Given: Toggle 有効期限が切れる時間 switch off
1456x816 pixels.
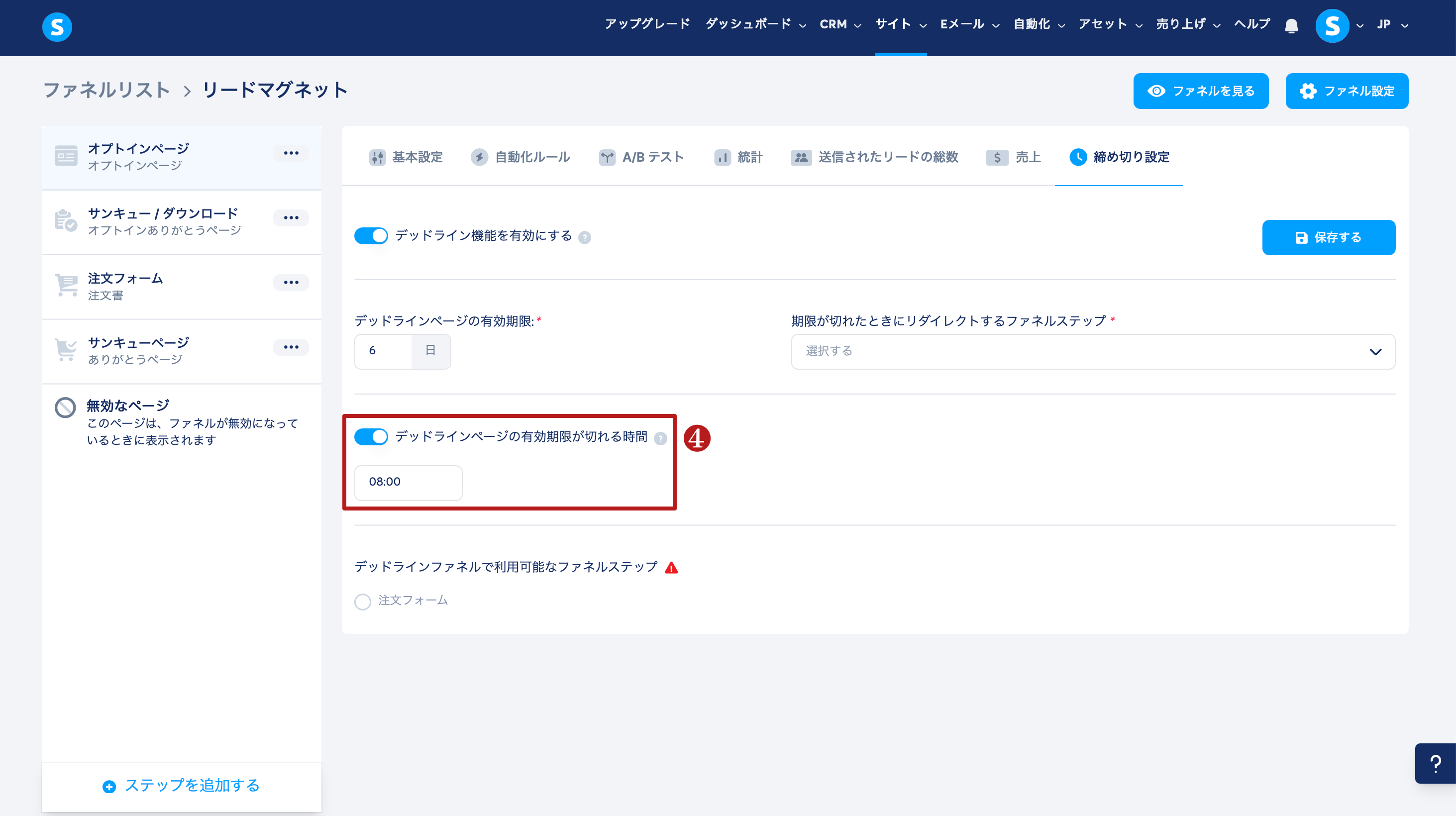Looking at the screenshot, I should [x=371, y=437].
